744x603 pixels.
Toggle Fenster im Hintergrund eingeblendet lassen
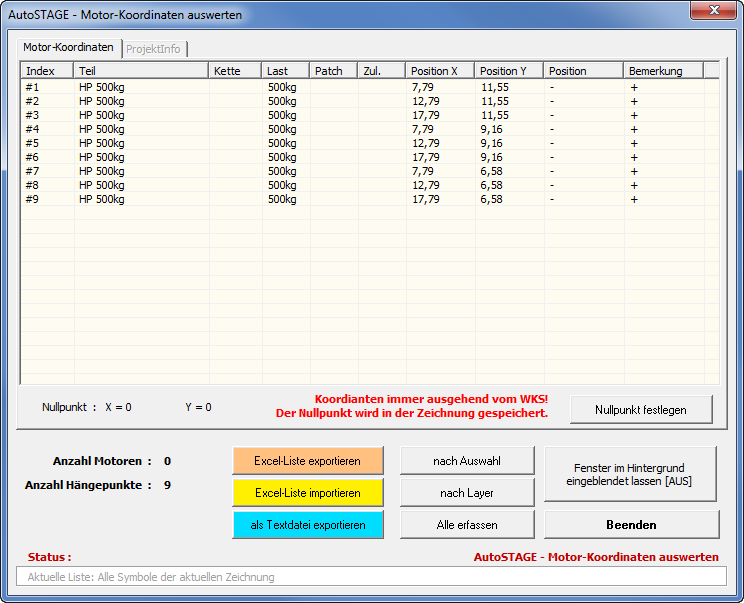(630, 474)
